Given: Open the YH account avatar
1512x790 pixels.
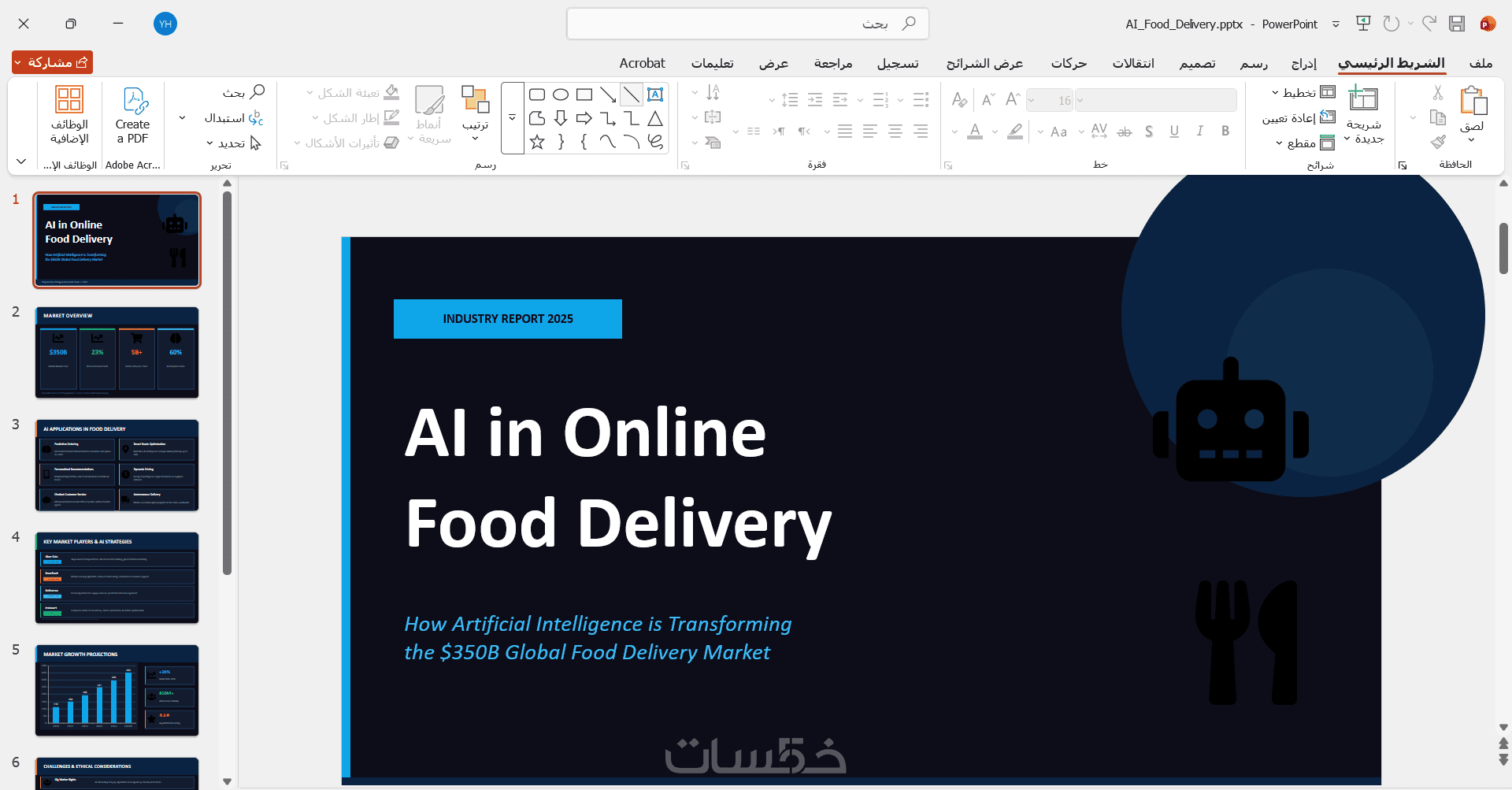Looking at the screenshot, I should (x=165, y=24).
